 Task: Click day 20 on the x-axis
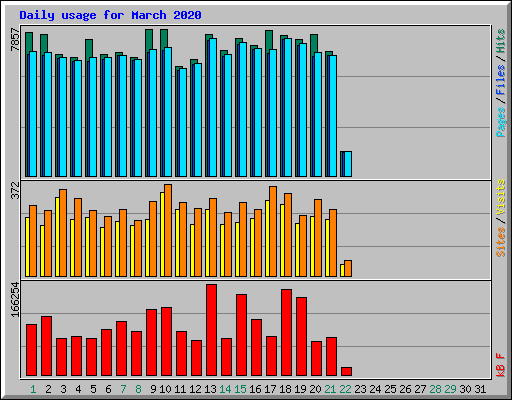click(x=315, y=389)
